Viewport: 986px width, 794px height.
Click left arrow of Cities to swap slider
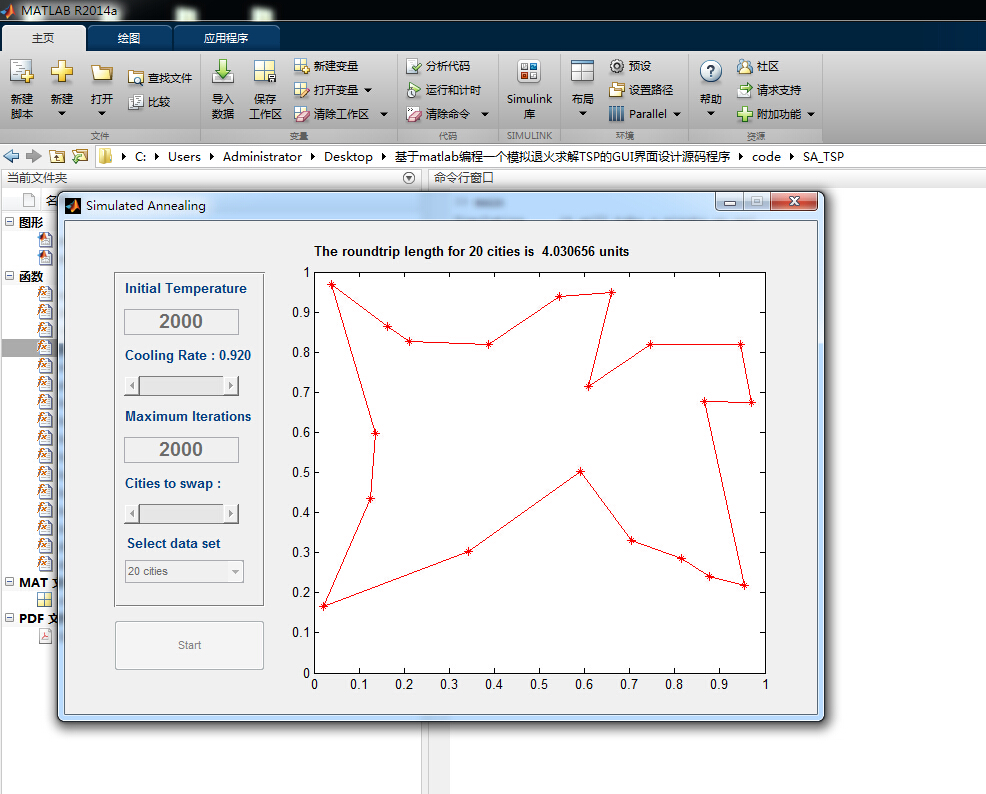point(132,514)
